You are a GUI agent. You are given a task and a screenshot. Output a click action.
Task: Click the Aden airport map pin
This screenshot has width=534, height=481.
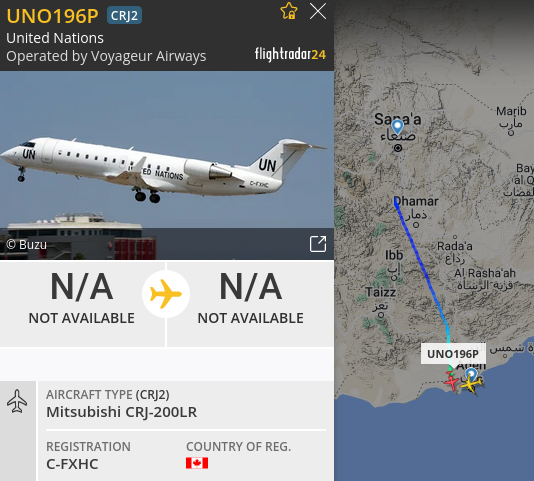(x=471, y=374)
